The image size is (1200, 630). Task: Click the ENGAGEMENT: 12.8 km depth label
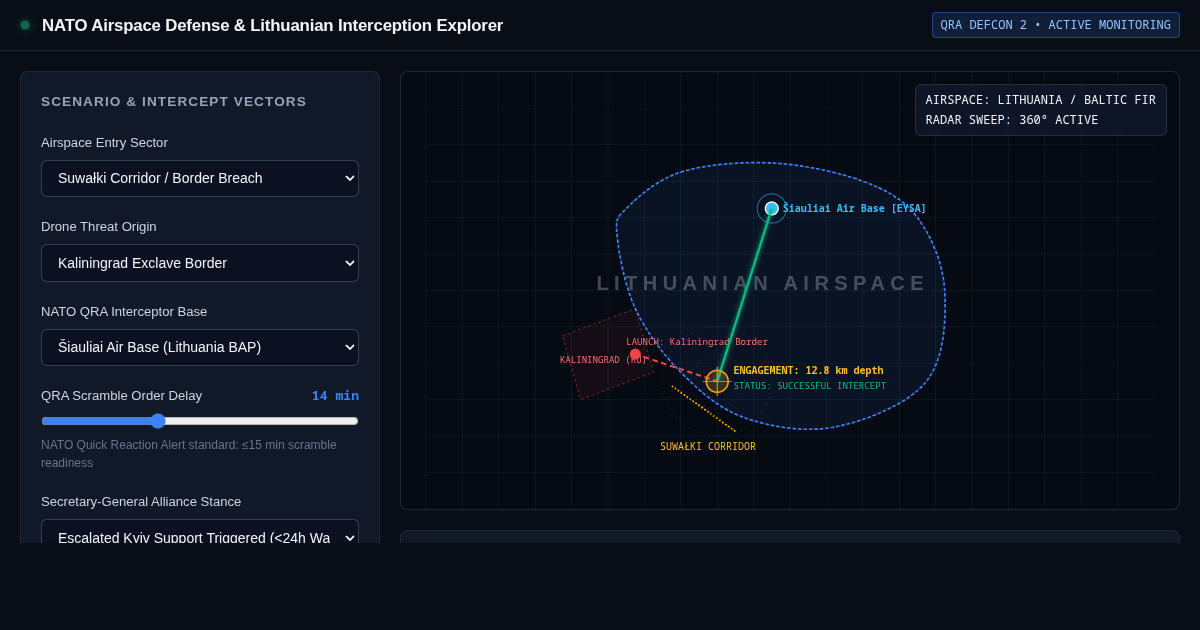(808, 370)
